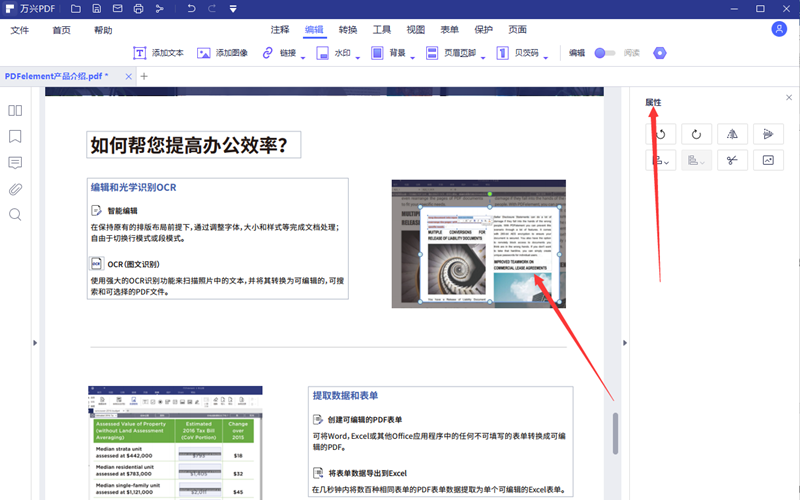Click the replace image icon
Image resolution: width=800 pixels, height=500 pixels.
tap(768, 160)
